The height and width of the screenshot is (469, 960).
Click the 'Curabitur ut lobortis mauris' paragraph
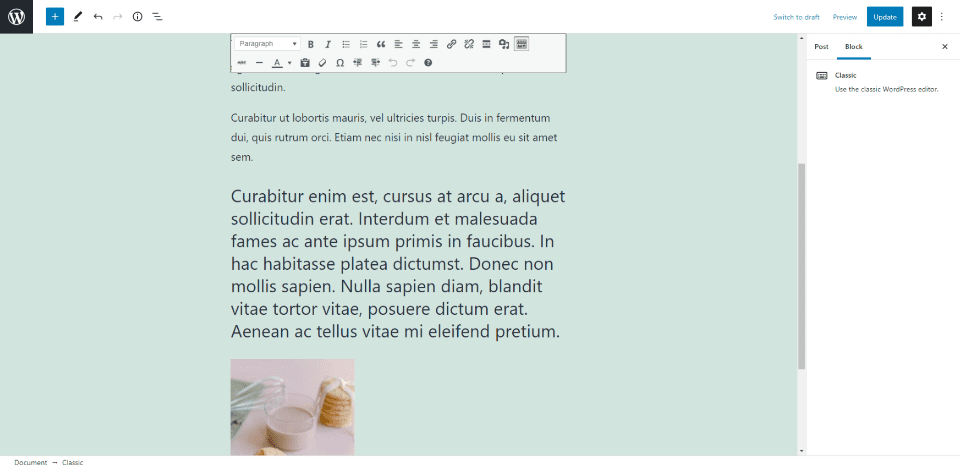point(394,137)
